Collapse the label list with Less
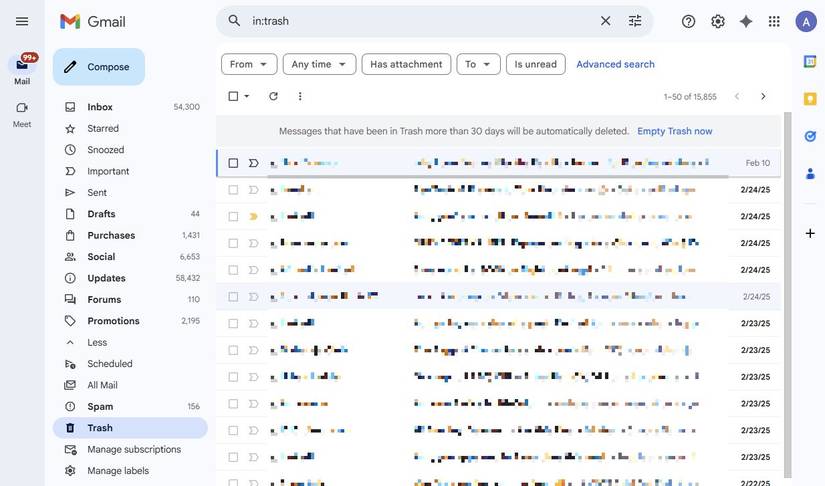 [97, 342]
